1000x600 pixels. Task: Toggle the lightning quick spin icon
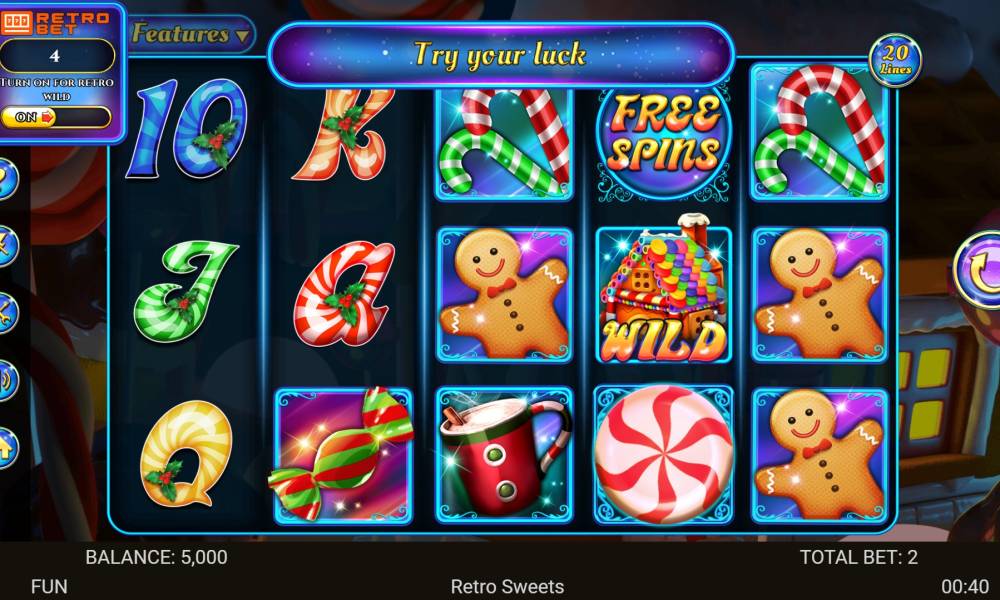point(6,245)
